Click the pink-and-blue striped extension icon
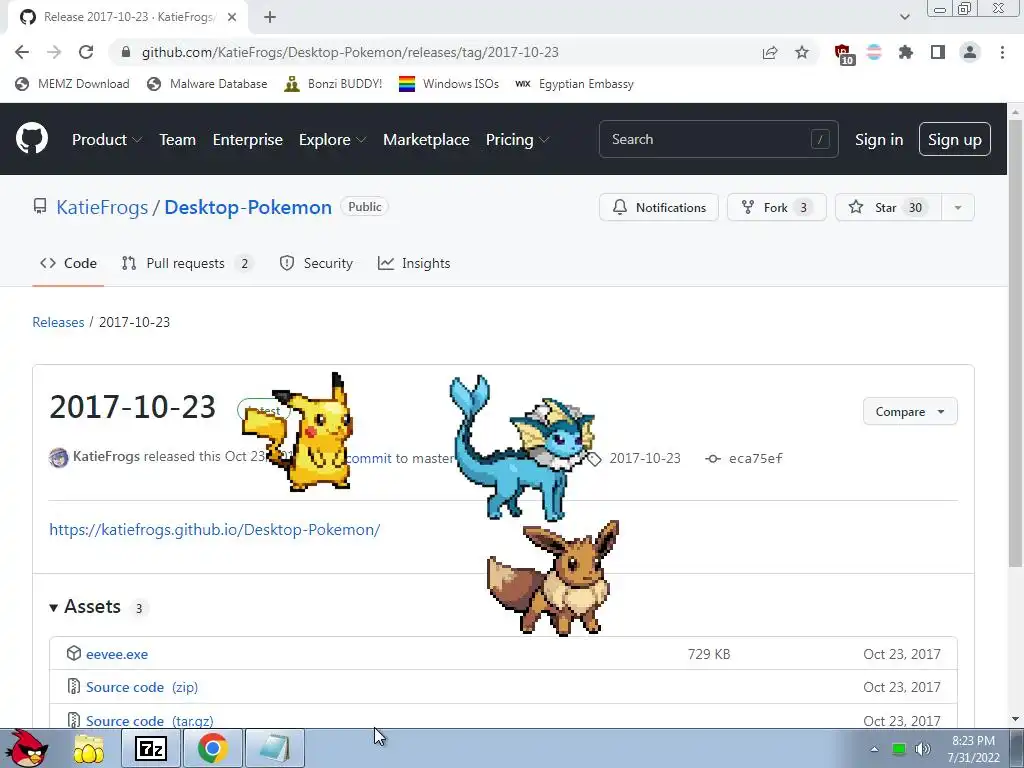Viewport: 1024px width, 768px height. pyautogui.click(x=874, y=52)
